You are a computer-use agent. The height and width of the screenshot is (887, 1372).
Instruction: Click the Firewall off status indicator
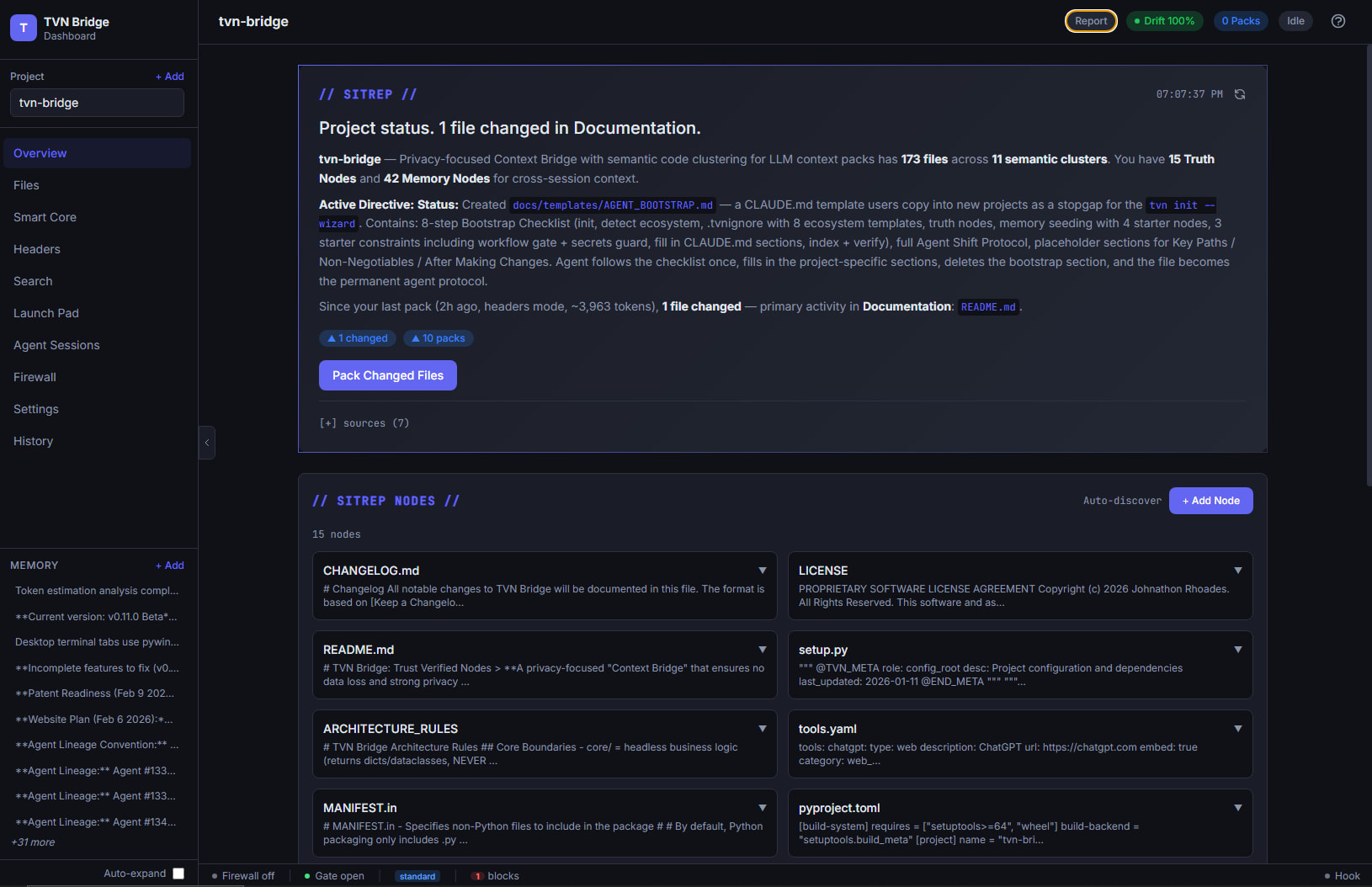pyautogui.click(x=244, y=875)
